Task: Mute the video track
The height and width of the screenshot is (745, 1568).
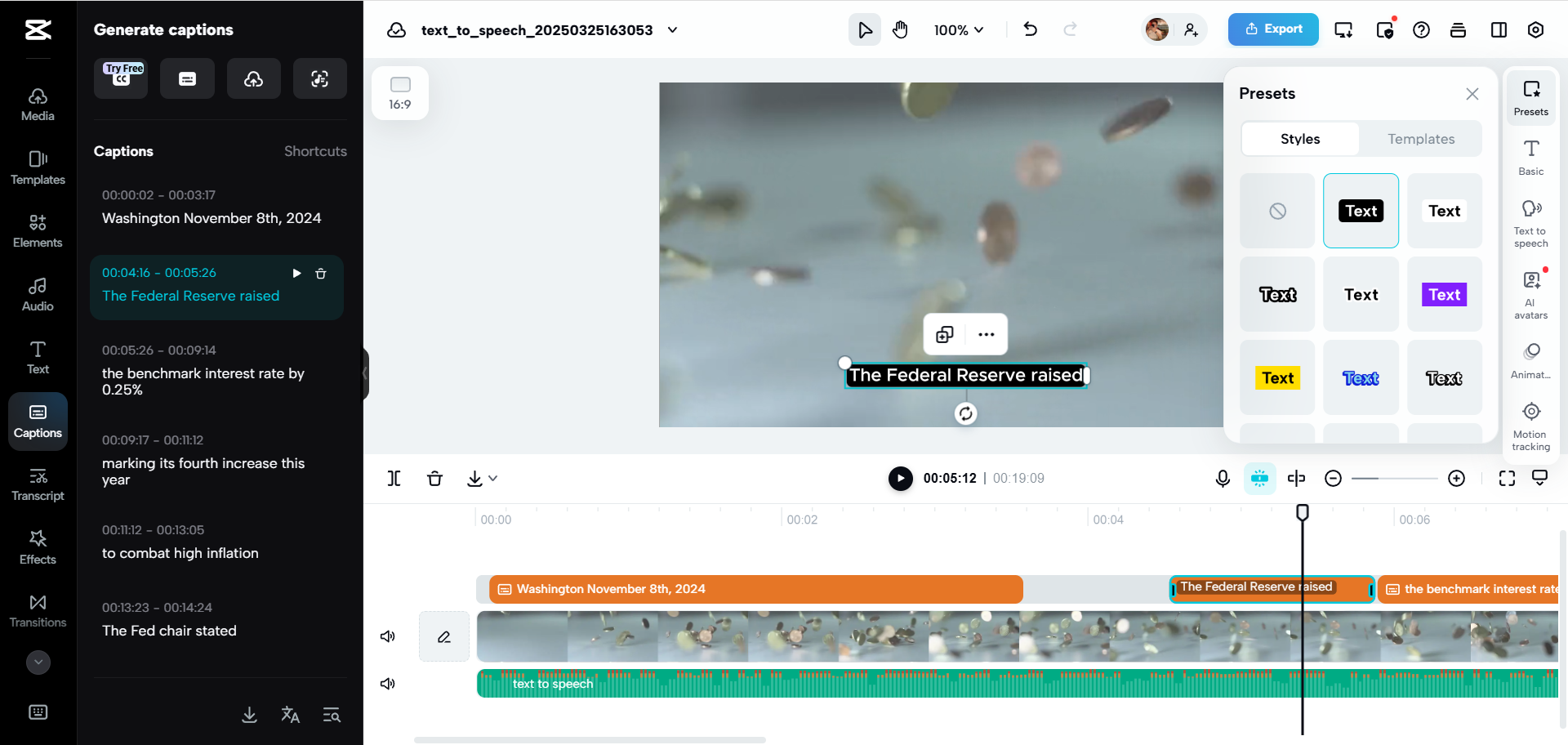Action: 388,636
